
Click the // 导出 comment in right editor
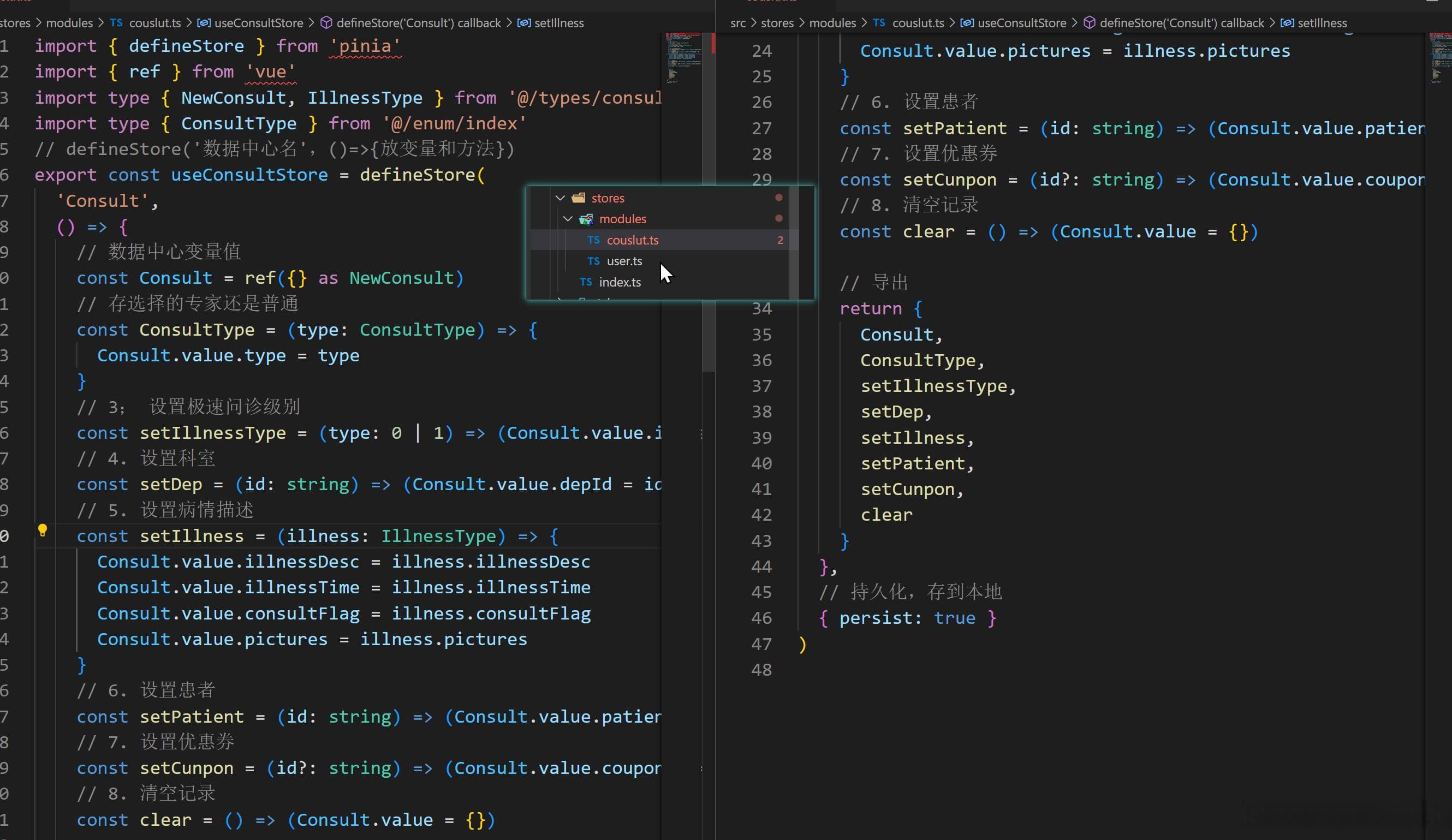pyautogui.click(x=873, y=283)
